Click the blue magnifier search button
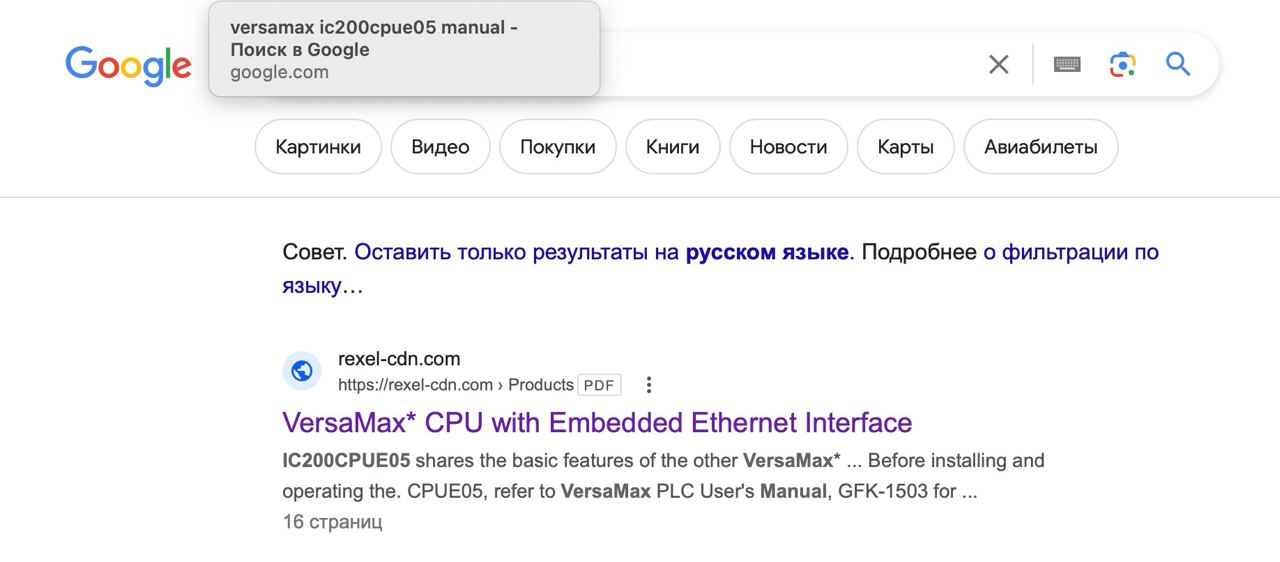Screen dimensions: 1280x562 pos(1178,65)
